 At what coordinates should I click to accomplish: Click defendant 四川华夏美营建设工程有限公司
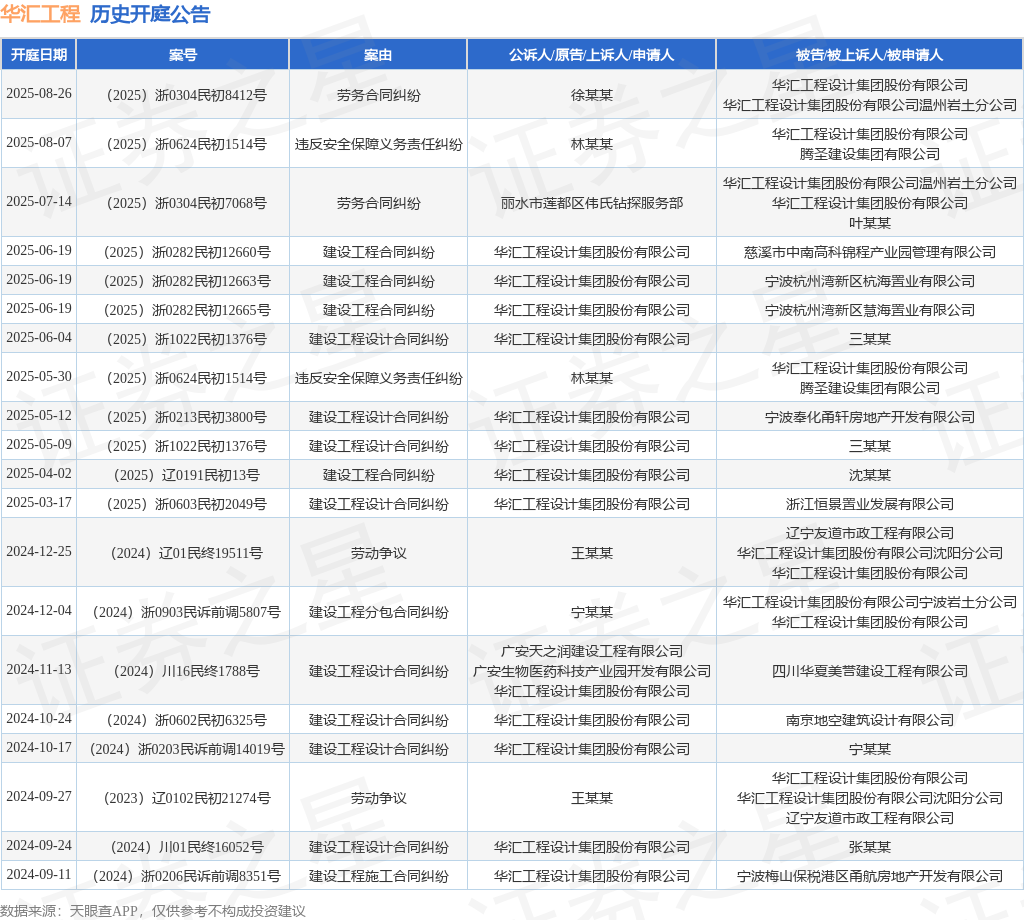coord(870,671)
